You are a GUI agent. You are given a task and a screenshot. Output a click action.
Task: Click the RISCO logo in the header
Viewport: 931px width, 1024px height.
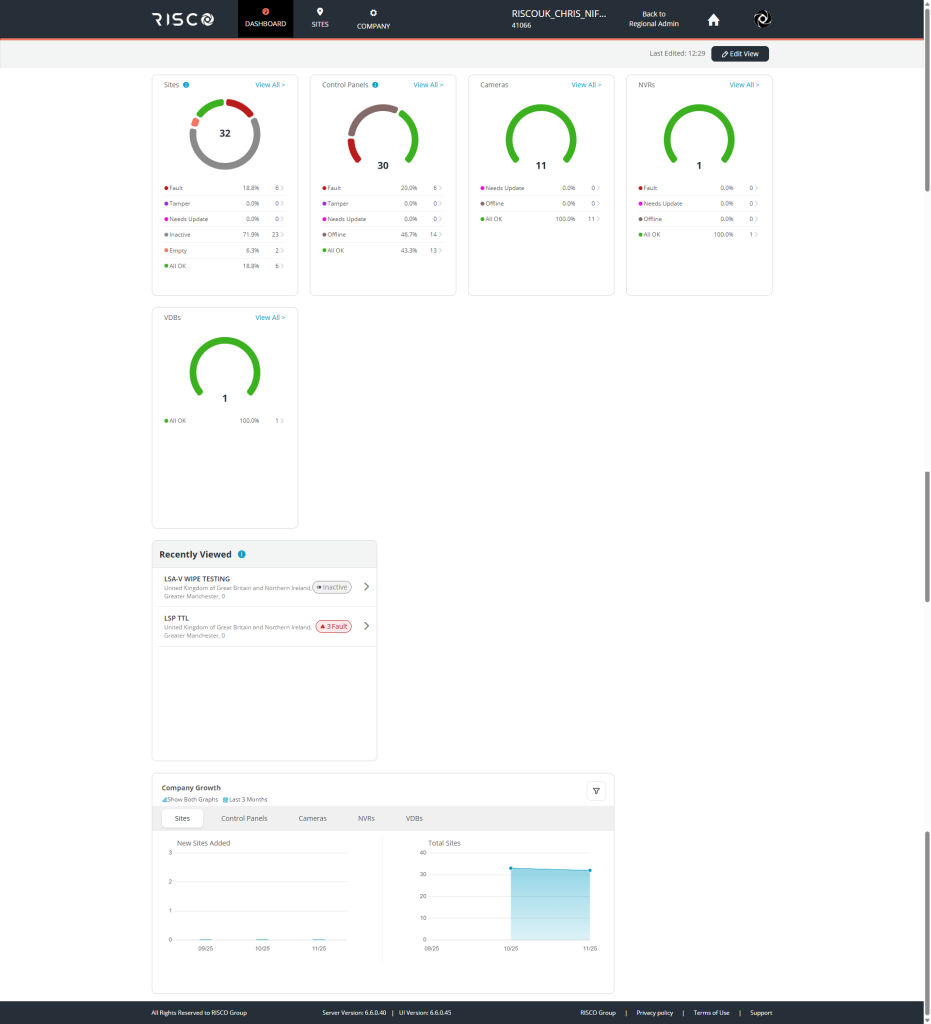(x=182, y=18)
